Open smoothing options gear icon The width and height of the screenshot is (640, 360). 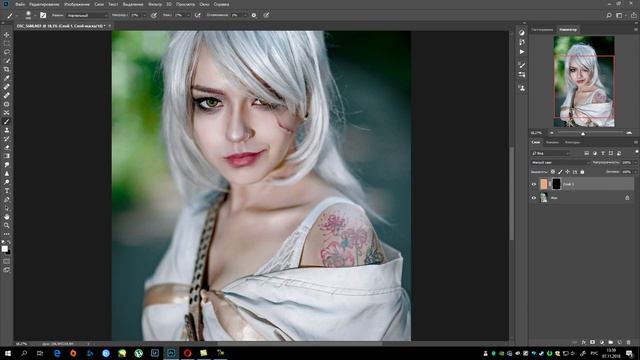pos(253,15)
